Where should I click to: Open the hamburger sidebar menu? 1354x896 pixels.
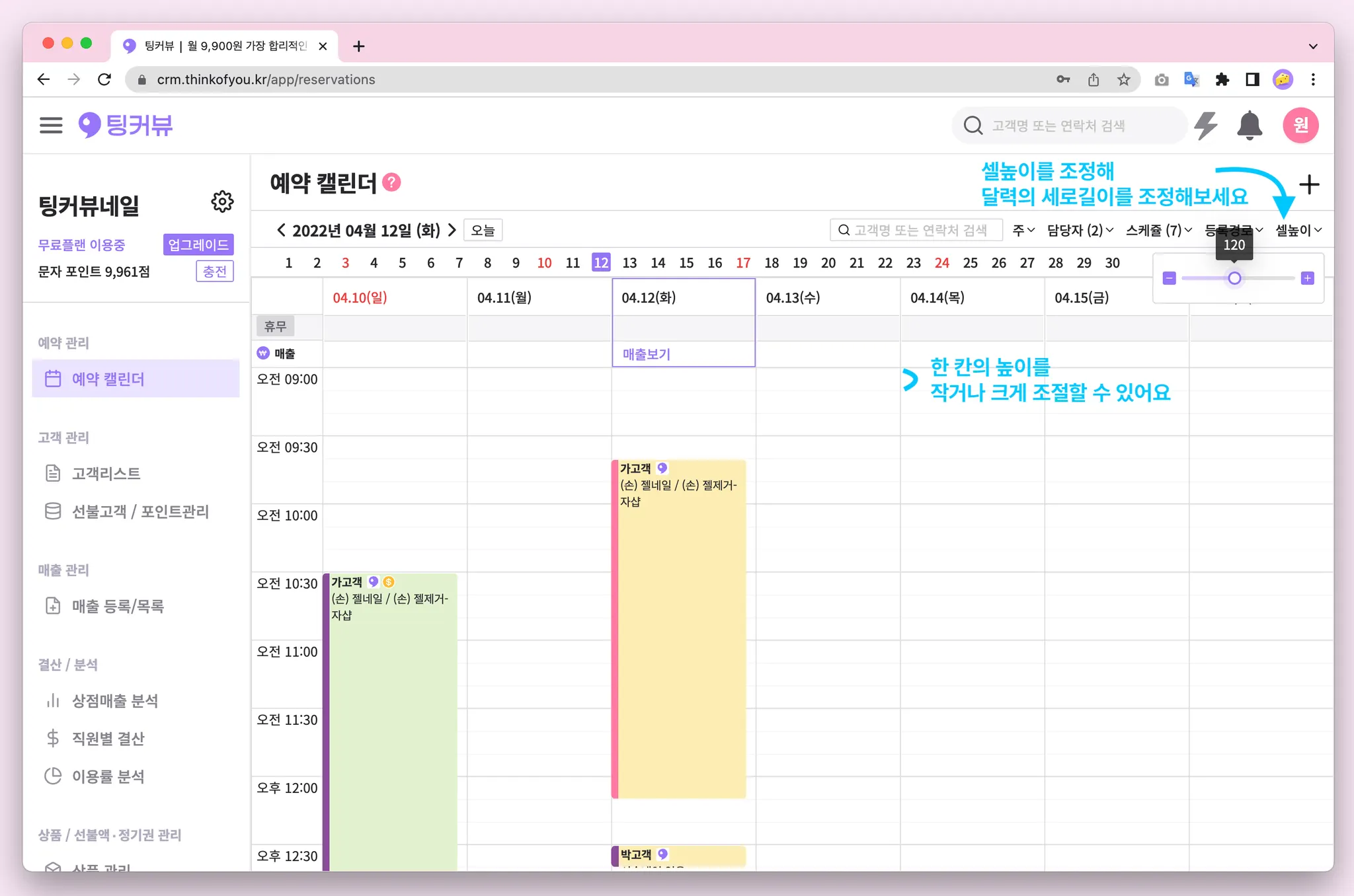tap(51, 125)
